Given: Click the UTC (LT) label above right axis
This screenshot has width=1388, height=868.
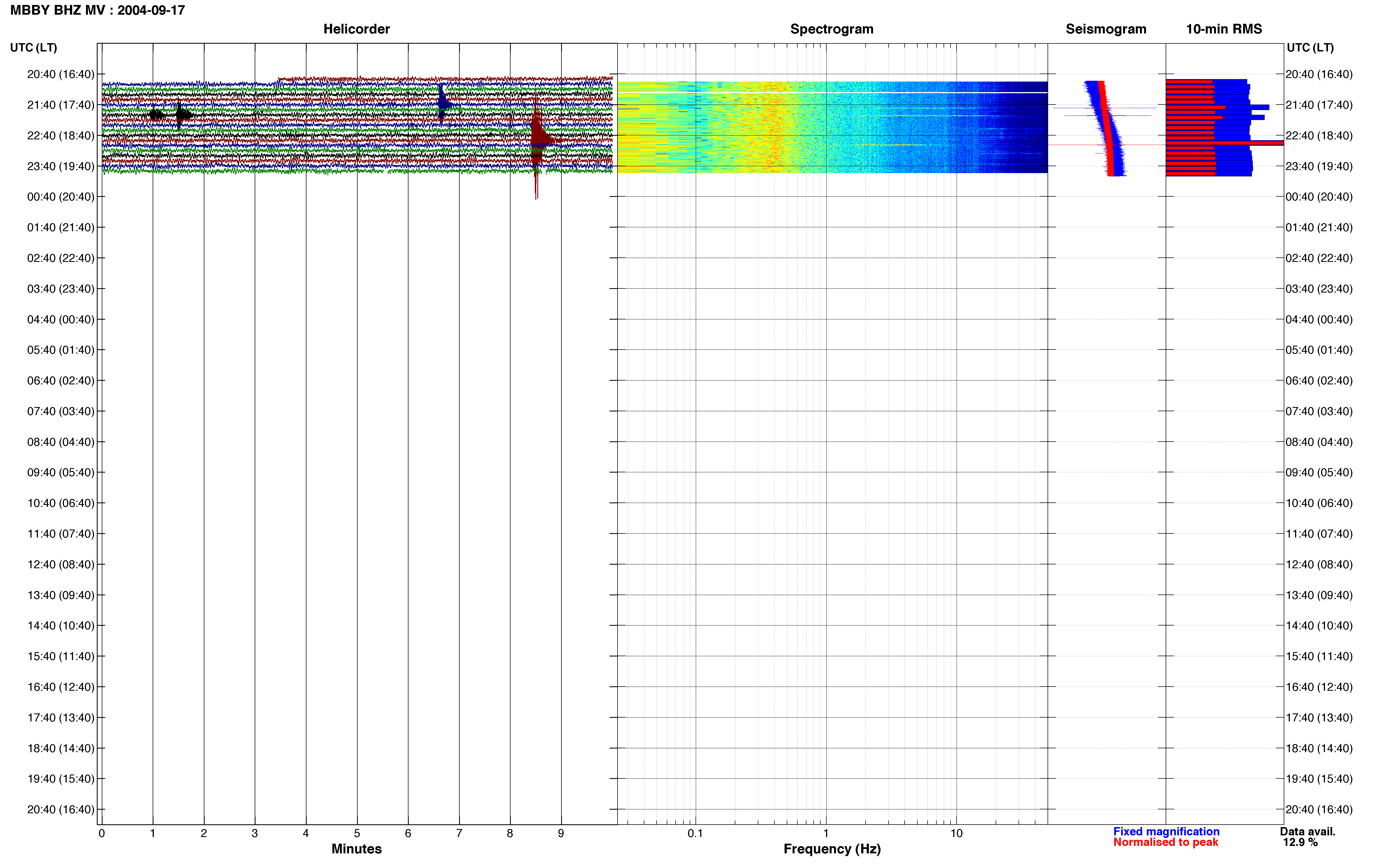Looking at the screenshot, I should pos(1310,48).
